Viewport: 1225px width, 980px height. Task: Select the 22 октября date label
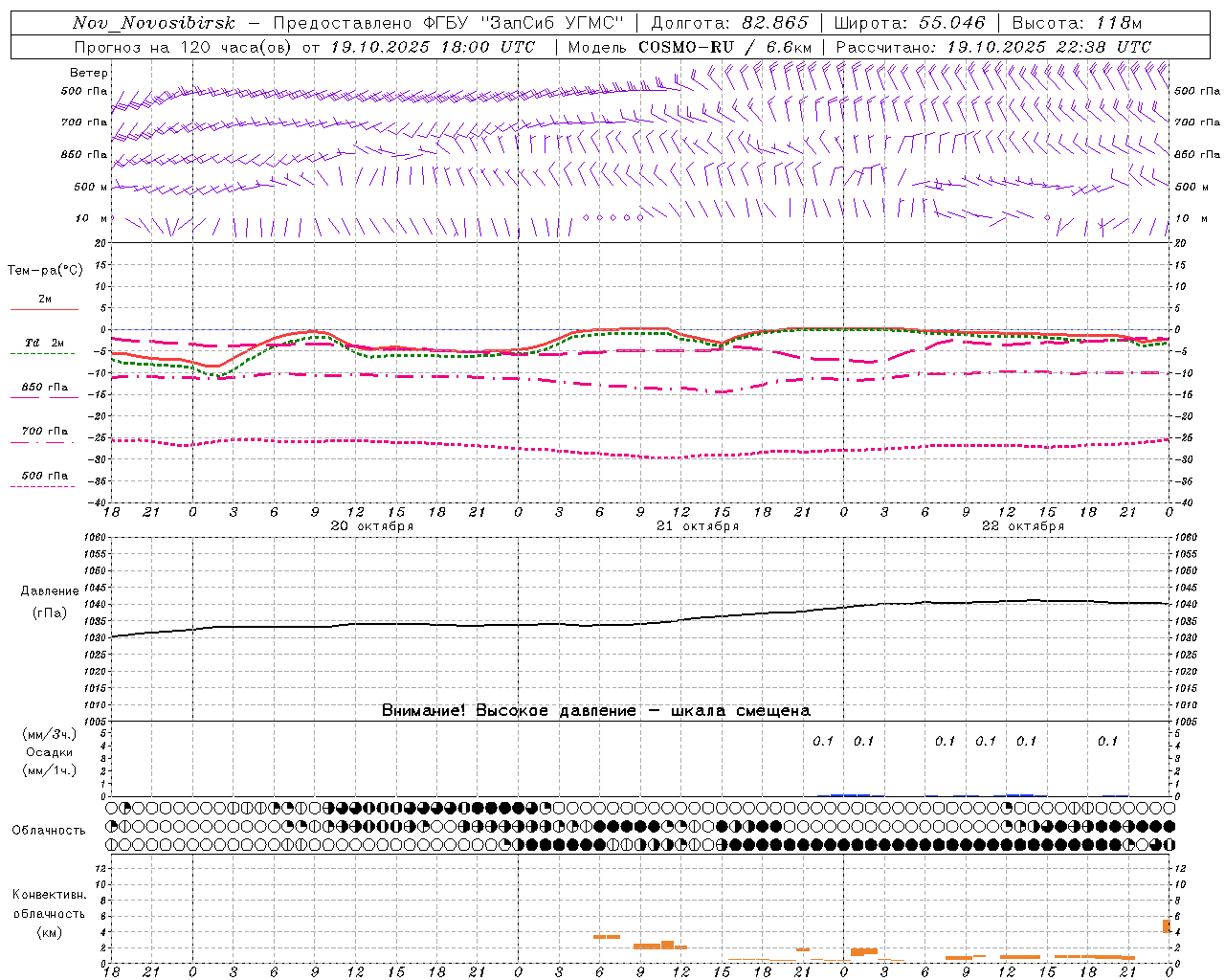tap(1023, 526)
